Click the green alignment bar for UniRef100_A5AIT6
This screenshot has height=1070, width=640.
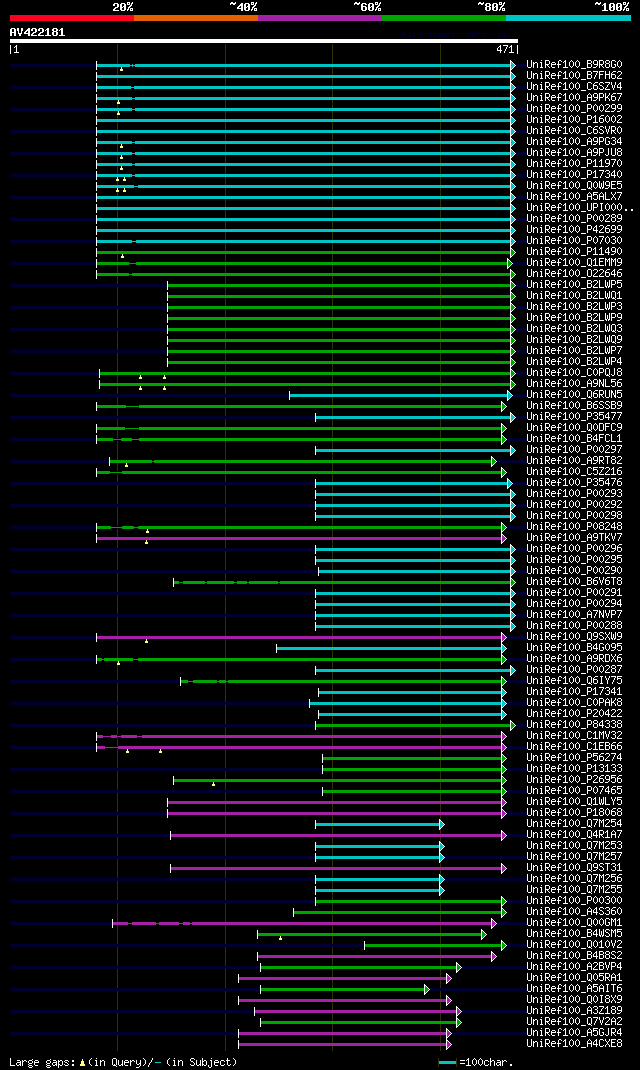(x=345, y=989)
